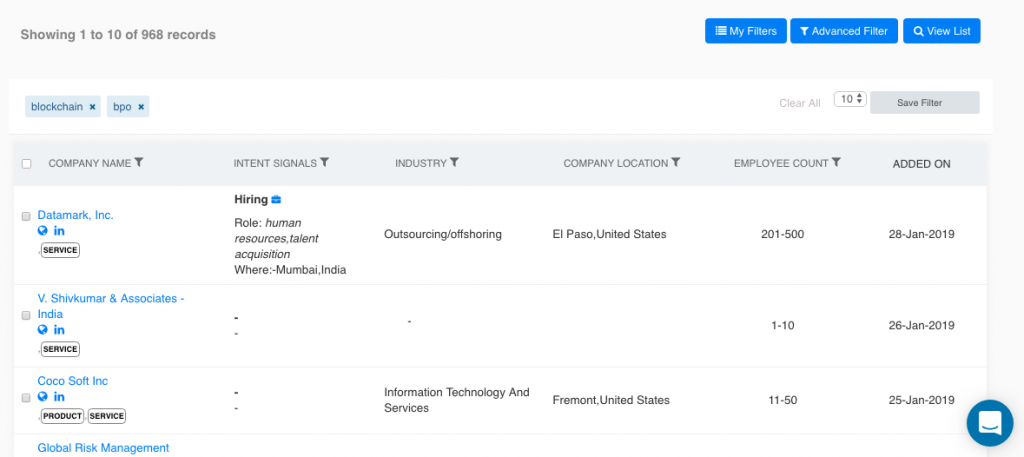Screen dimensions: 1024x457
Task: Open V. Shivkumar & Associates LinkedIn icon
Action: coord(59,330)
